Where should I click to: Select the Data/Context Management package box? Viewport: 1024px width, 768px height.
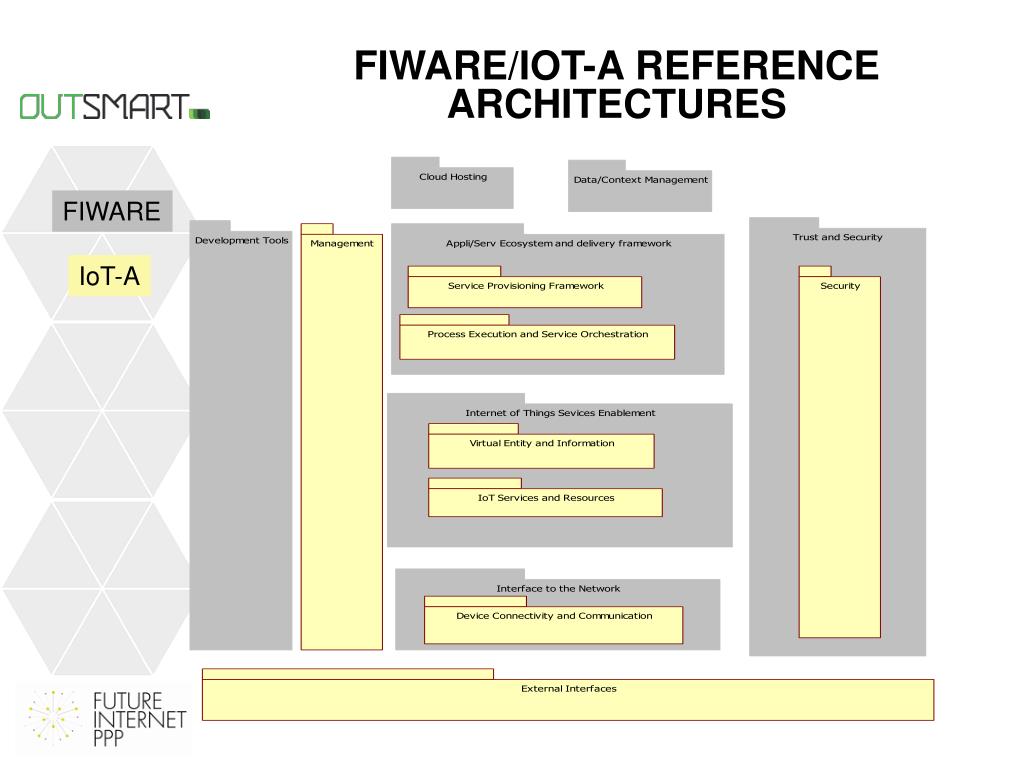(640, 186)
